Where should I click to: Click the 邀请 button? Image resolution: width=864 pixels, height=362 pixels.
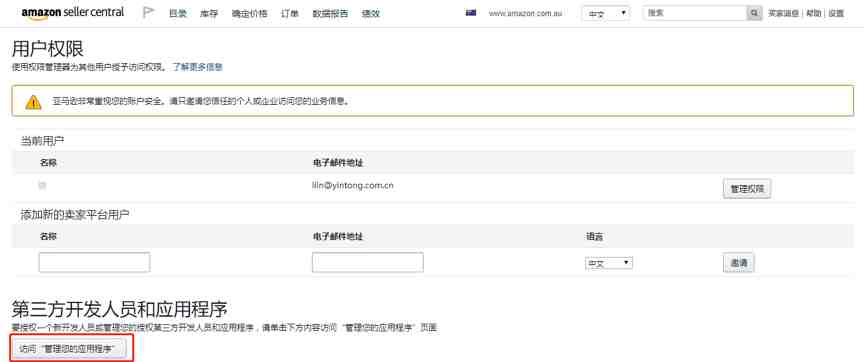[738, 263]
